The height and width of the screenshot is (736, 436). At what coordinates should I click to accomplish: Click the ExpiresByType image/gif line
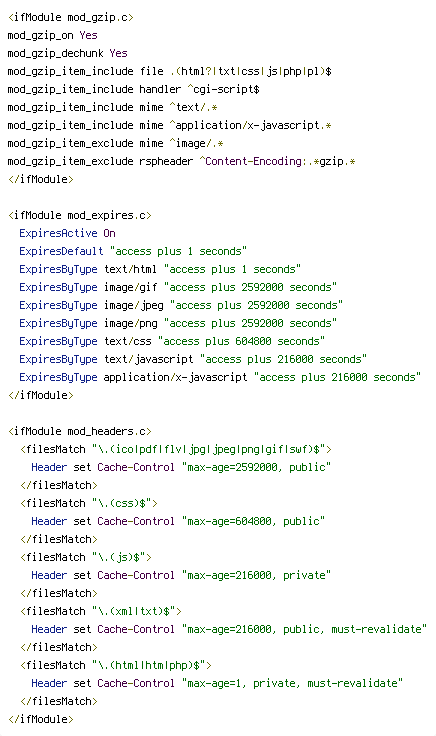(178, 287)
